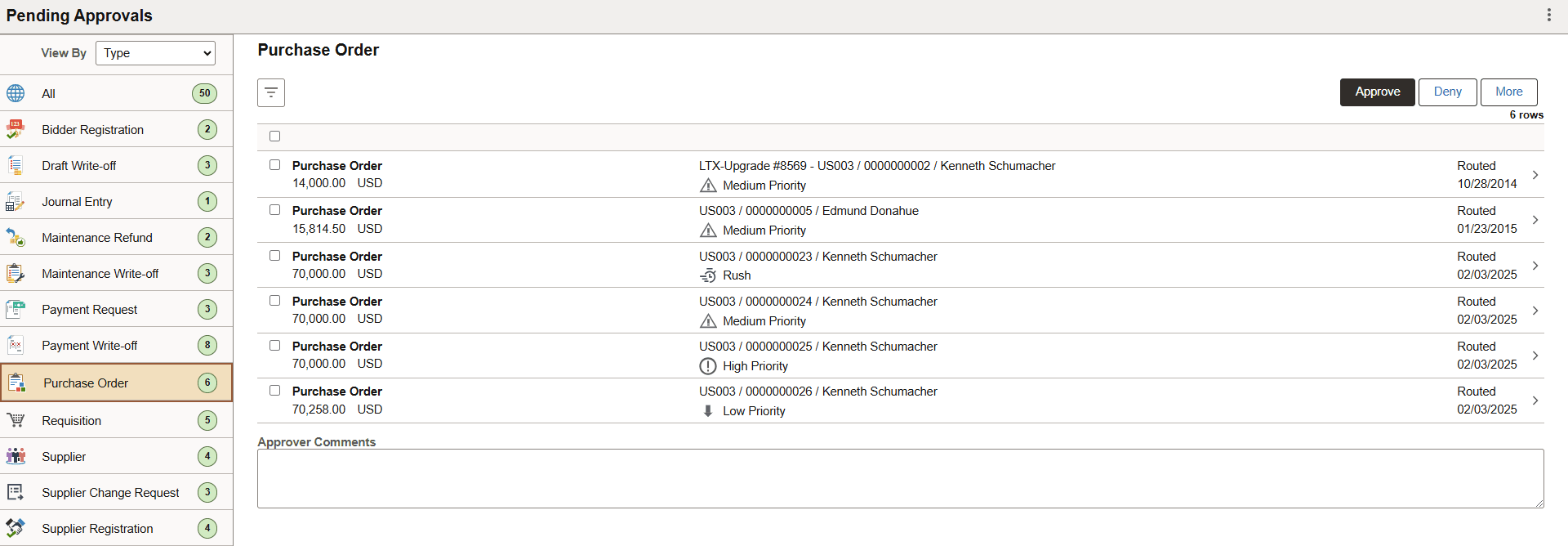Click the Approve button
1568x546 pixels.
click(x=1377, y=92)
